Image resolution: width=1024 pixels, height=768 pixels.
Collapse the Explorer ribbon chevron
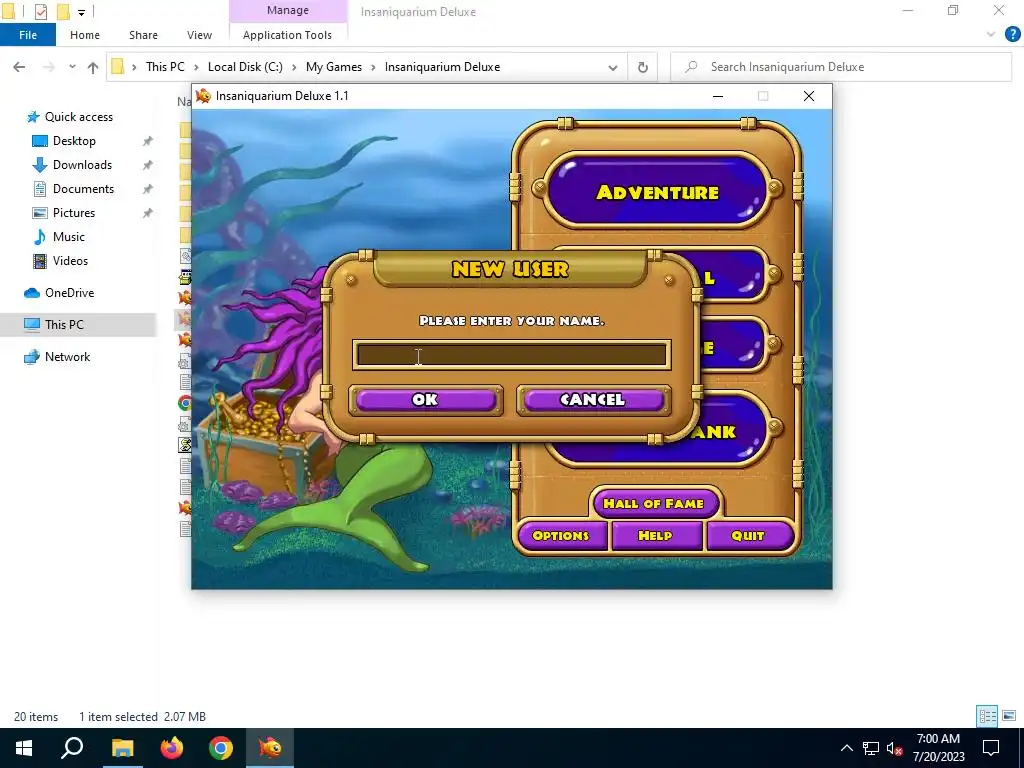(x=991, y=35)
